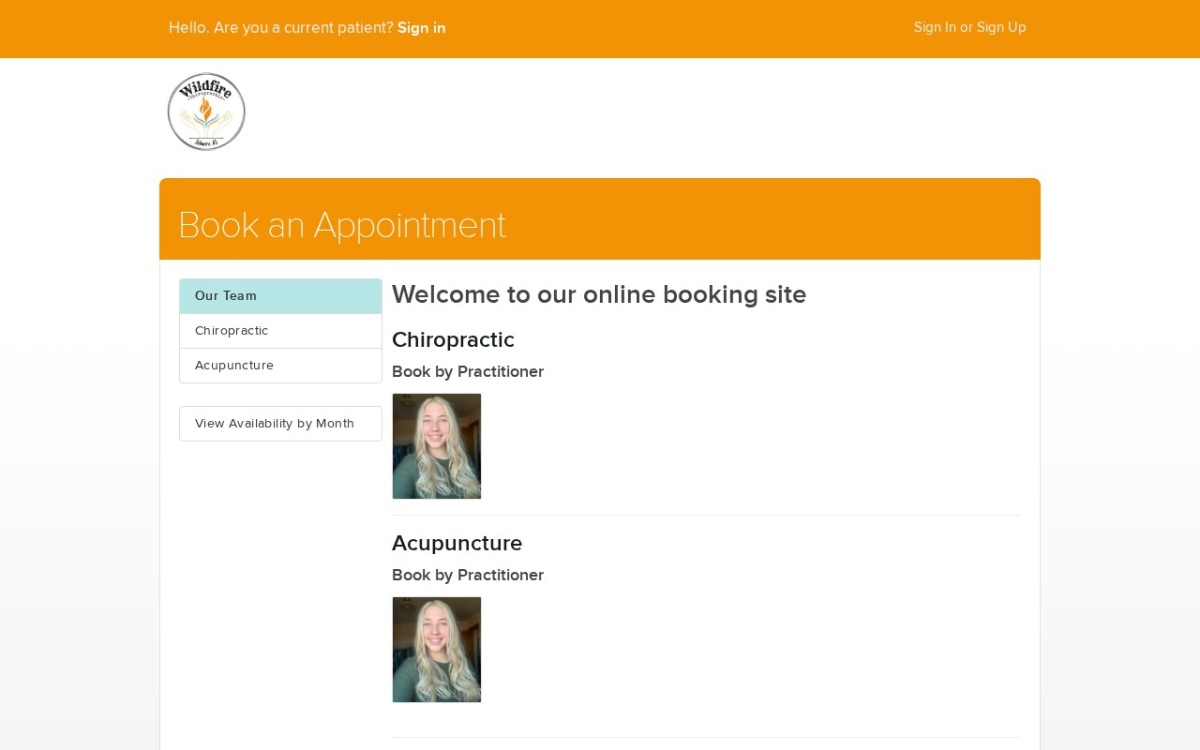Click the bold Sign in patient link
This screenshot has height=750, width=1200.
tap(421, 28)
